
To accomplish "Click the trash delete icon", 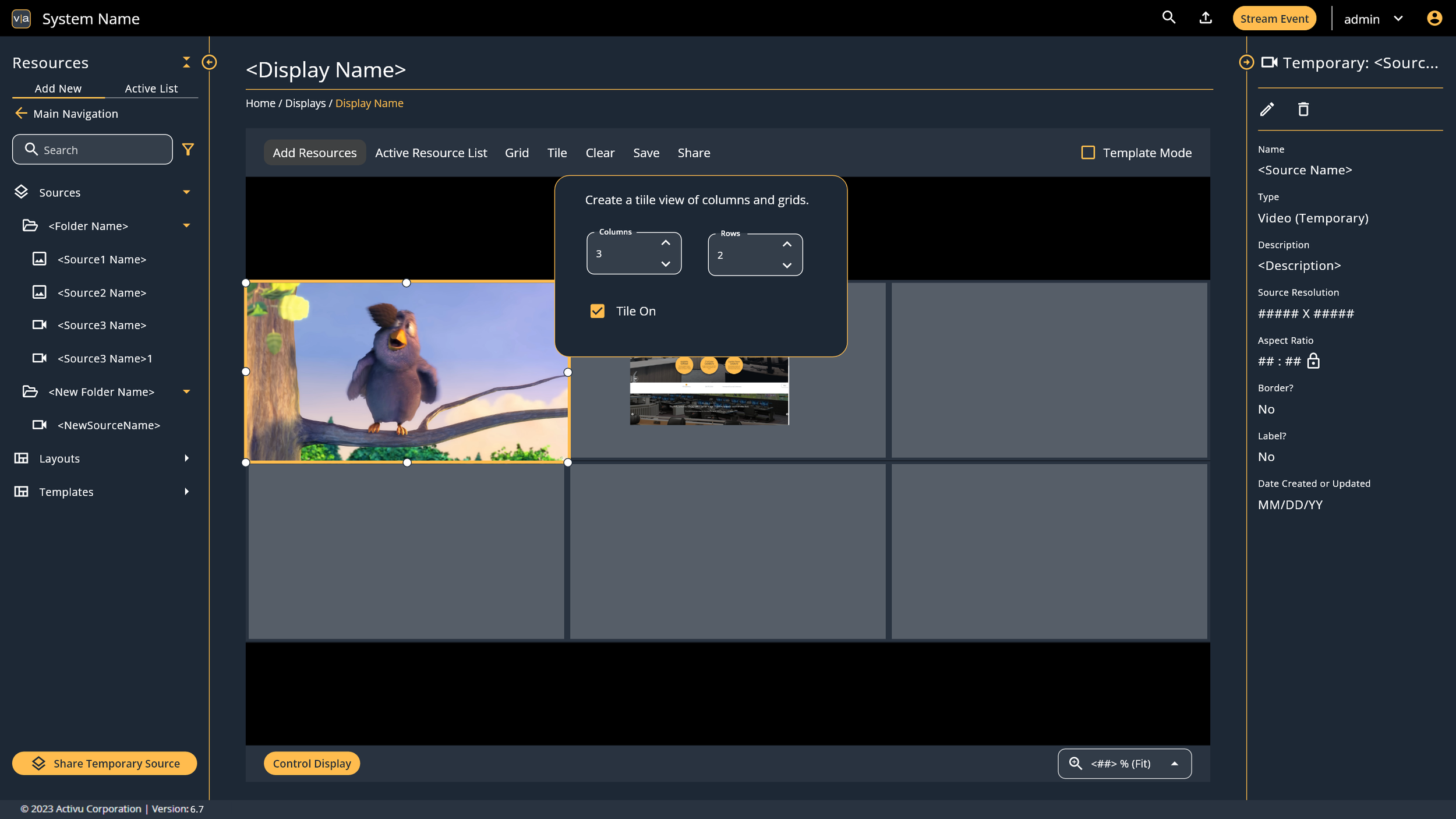I will pyautogui.click(x=1303, y=110).
